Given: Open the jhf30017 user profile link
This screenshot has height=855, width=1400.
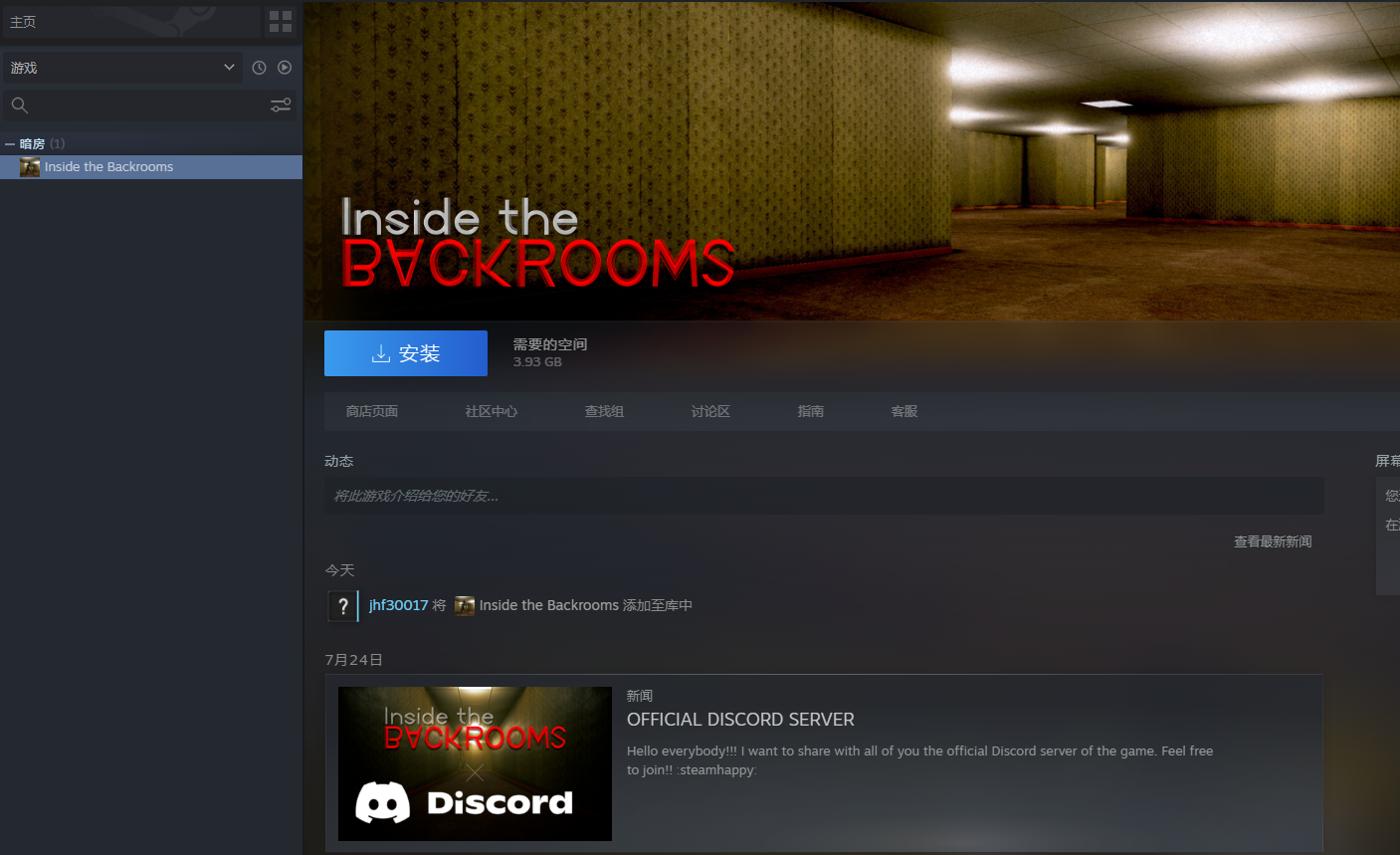Looking at the screenshot, I should tap(398, 605).
